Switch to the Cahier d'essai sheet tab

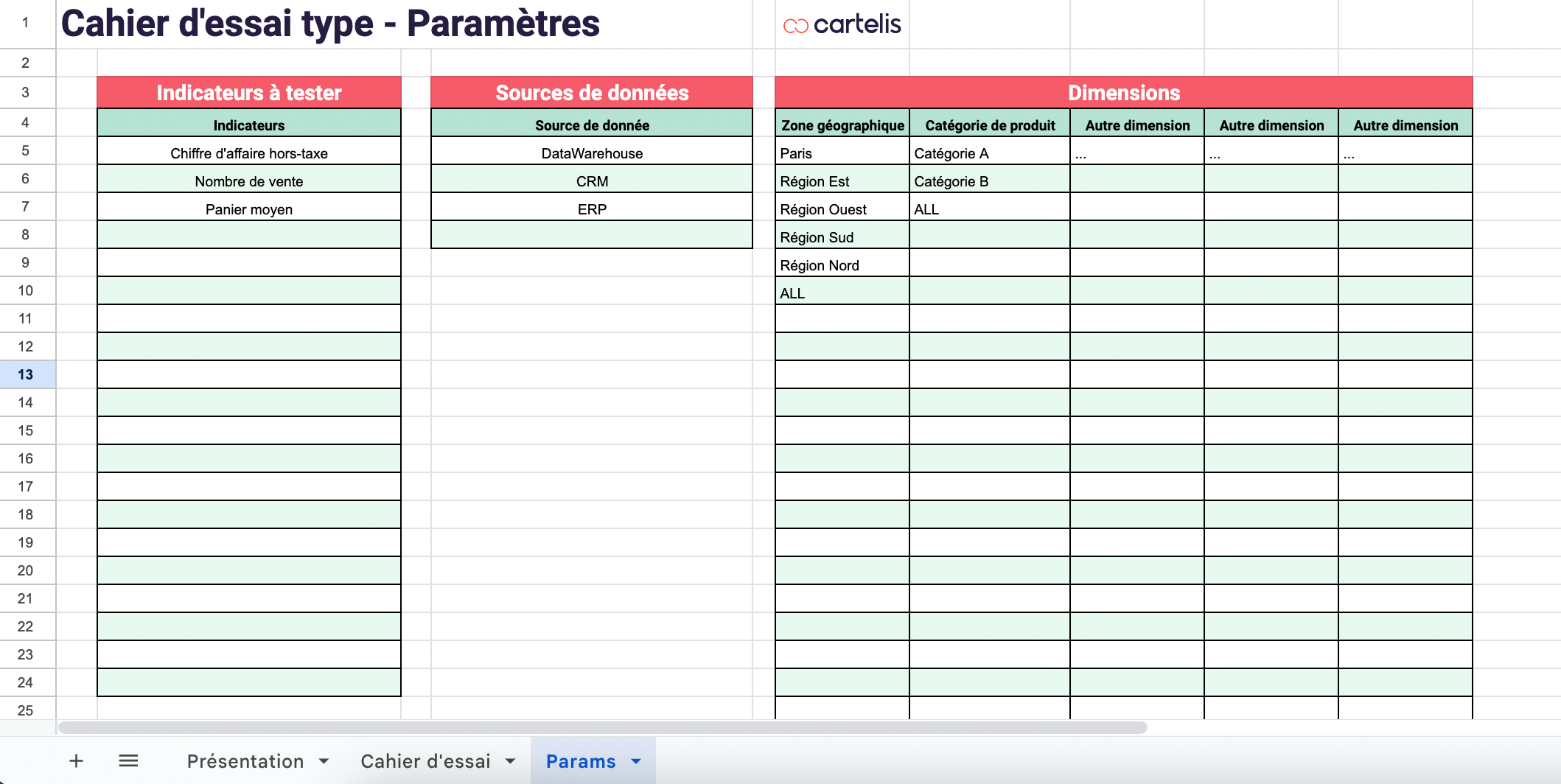425,761
